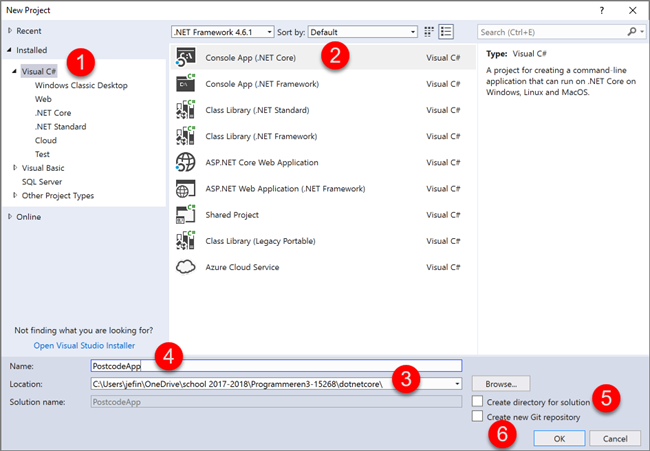650x451 pixels.
Task: Select the Console App (.NET Framework) icon
Action: [186, 83]
